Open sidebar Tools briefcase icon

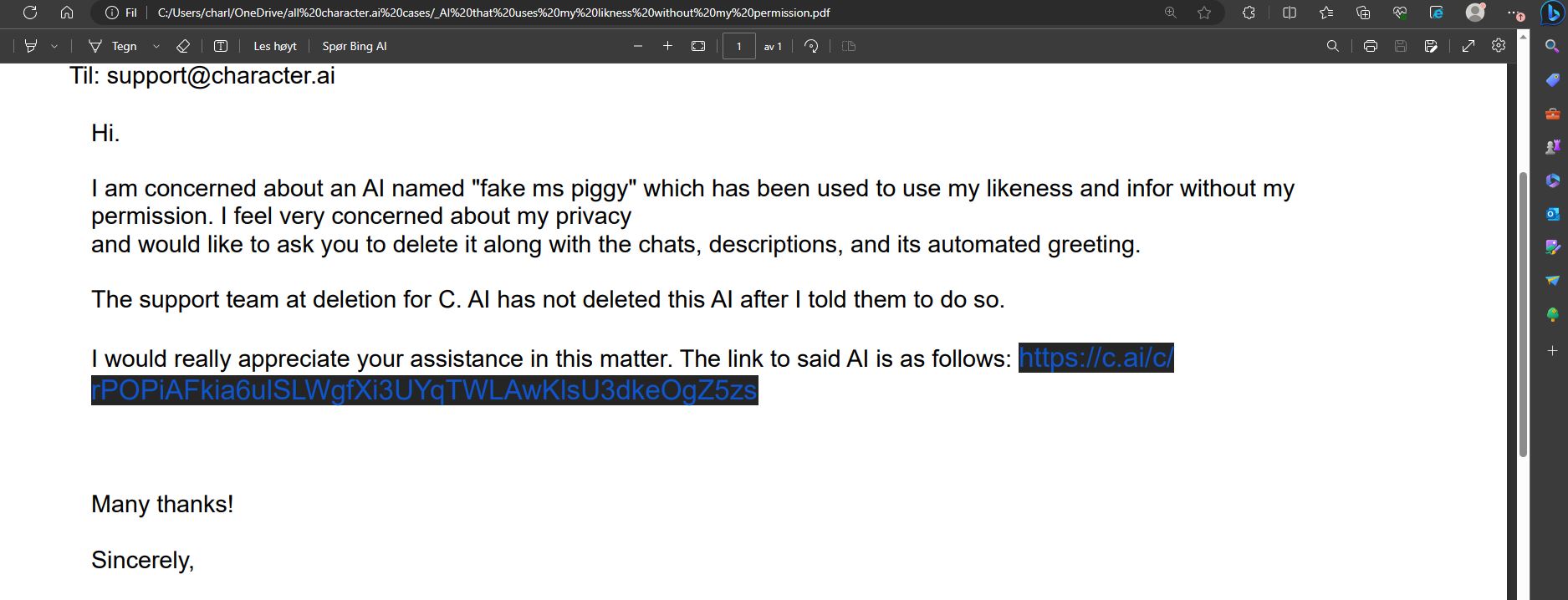tap(1552, 114)
